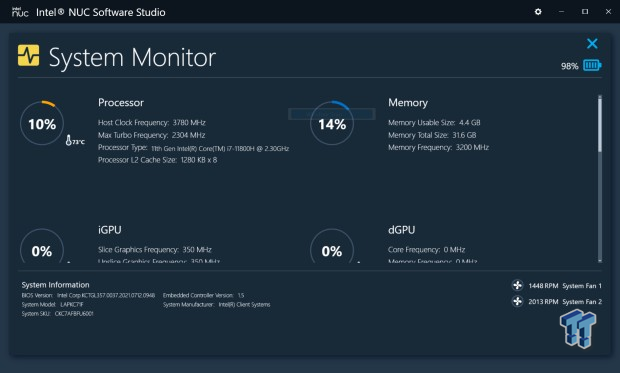The image size is (620, 373).
Task: Click the System Monitor title text
Action: [x=132, y=57]
